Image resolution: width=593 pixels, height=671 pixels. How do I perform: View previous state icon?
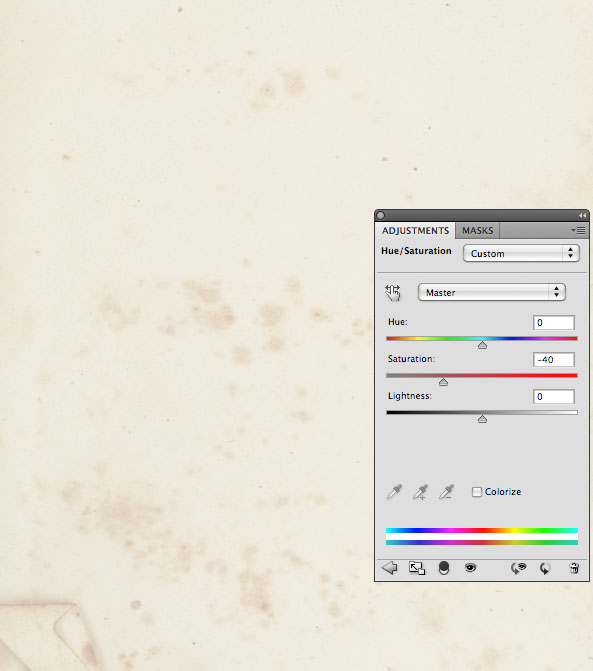pos(519,568)
